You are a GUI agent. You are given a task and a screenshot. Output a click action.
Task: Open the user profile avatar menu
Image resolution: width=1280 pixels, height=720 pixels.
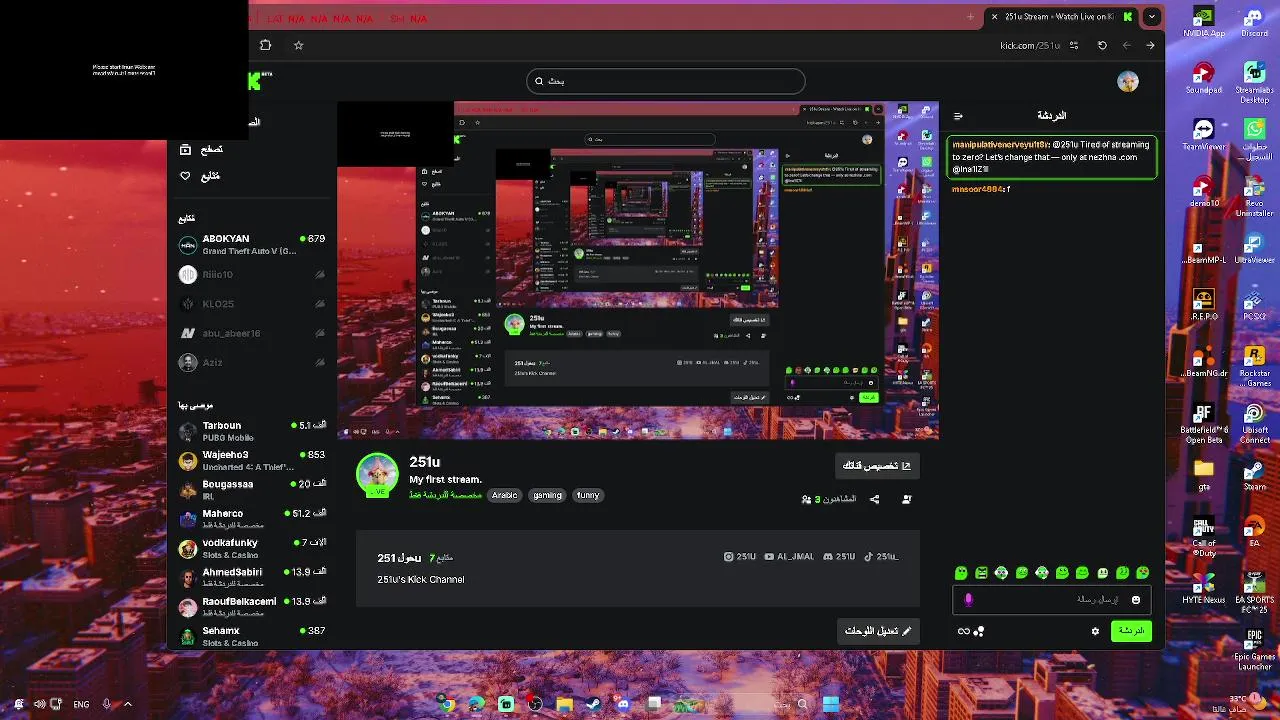(1128, 82)
